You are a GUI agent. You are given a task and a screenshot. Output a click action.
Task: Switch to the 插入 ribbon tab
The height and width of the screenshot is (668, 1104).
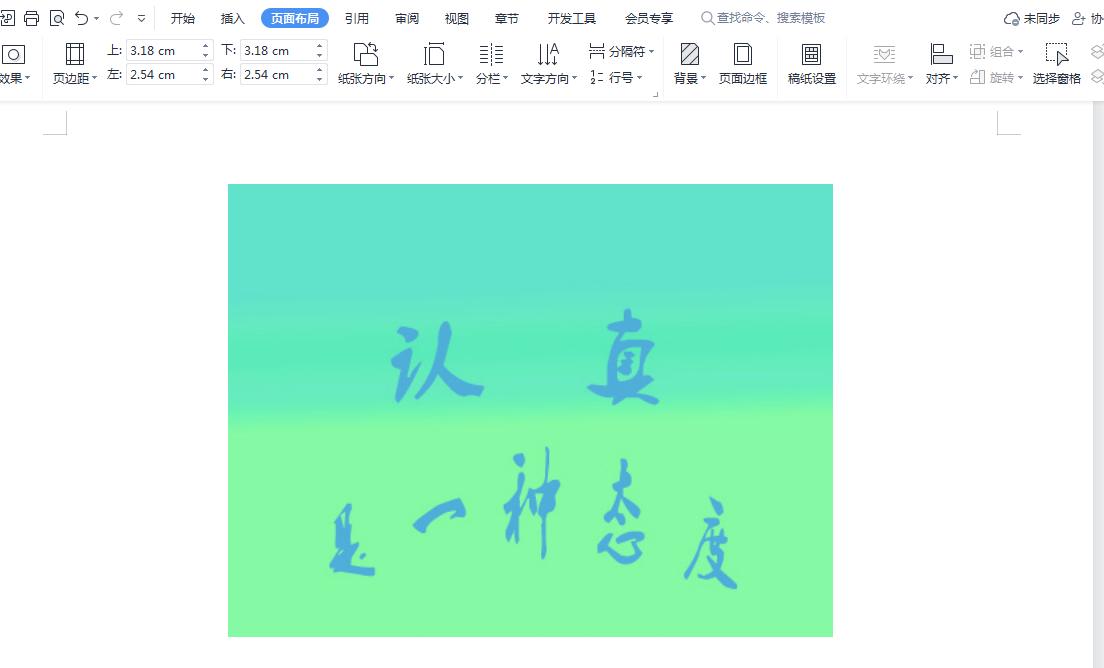[x=232, y=17]
